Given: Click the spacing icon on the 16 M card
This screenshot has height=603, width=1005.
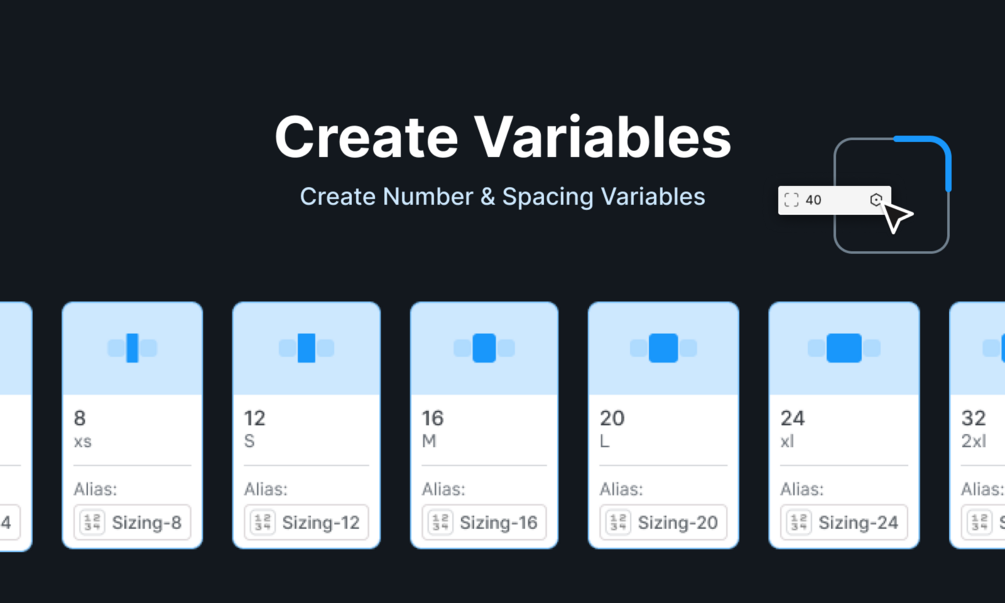Looking at the screenshot, I should tap(484, 348).
